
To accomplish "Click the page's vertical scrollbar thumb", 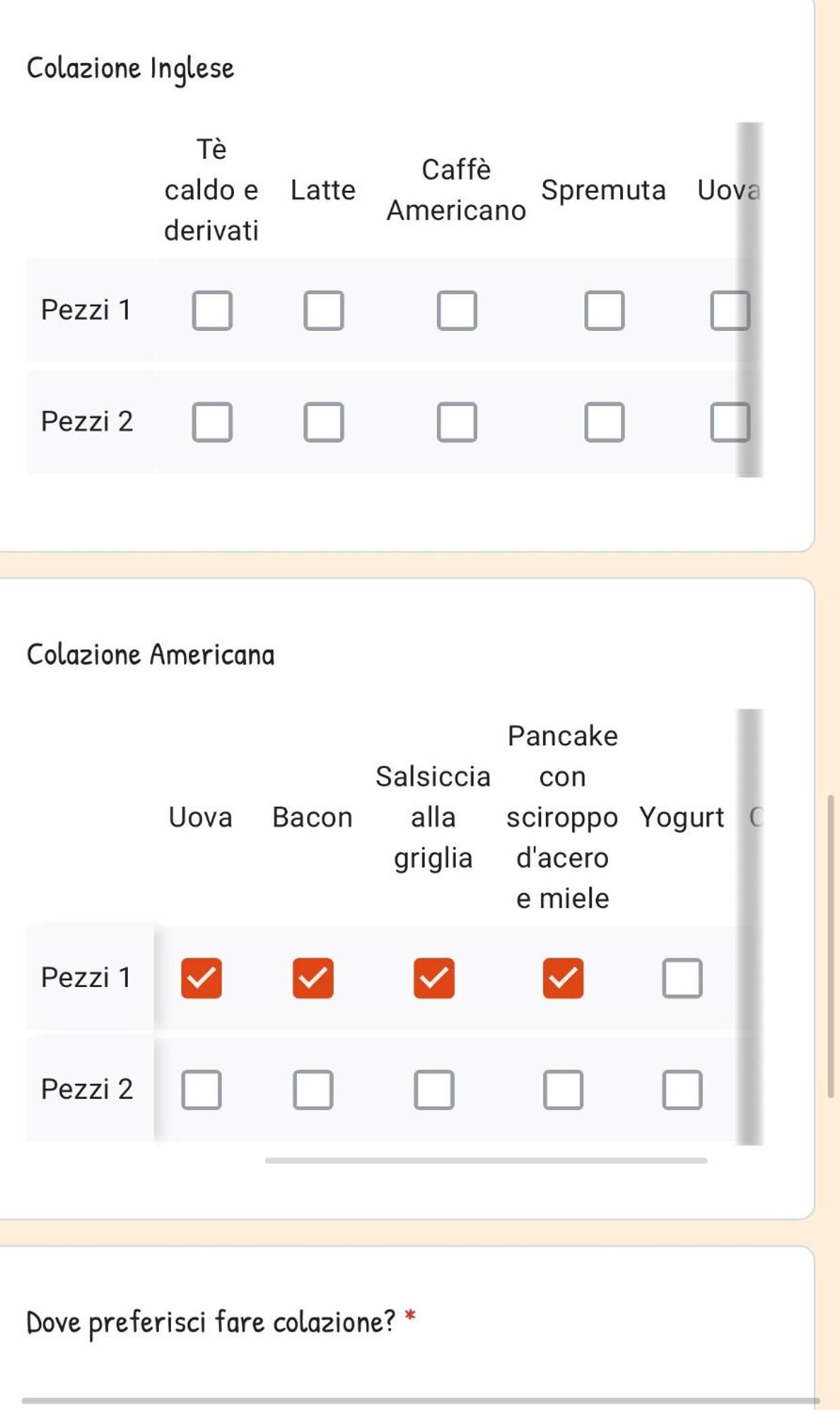I will (x=831, y=947).
